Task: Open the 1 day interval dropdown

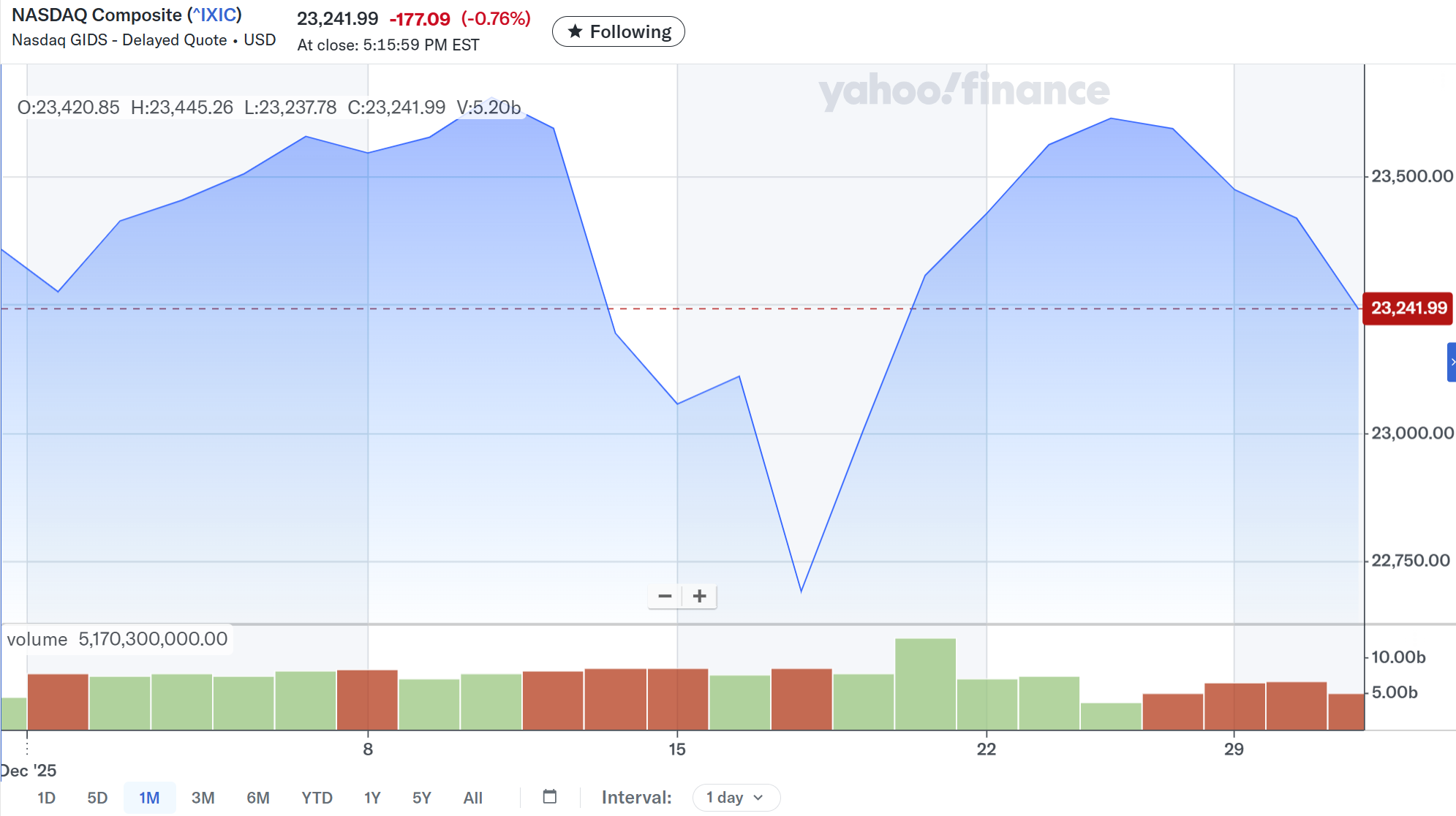Action: click(736, 798)
